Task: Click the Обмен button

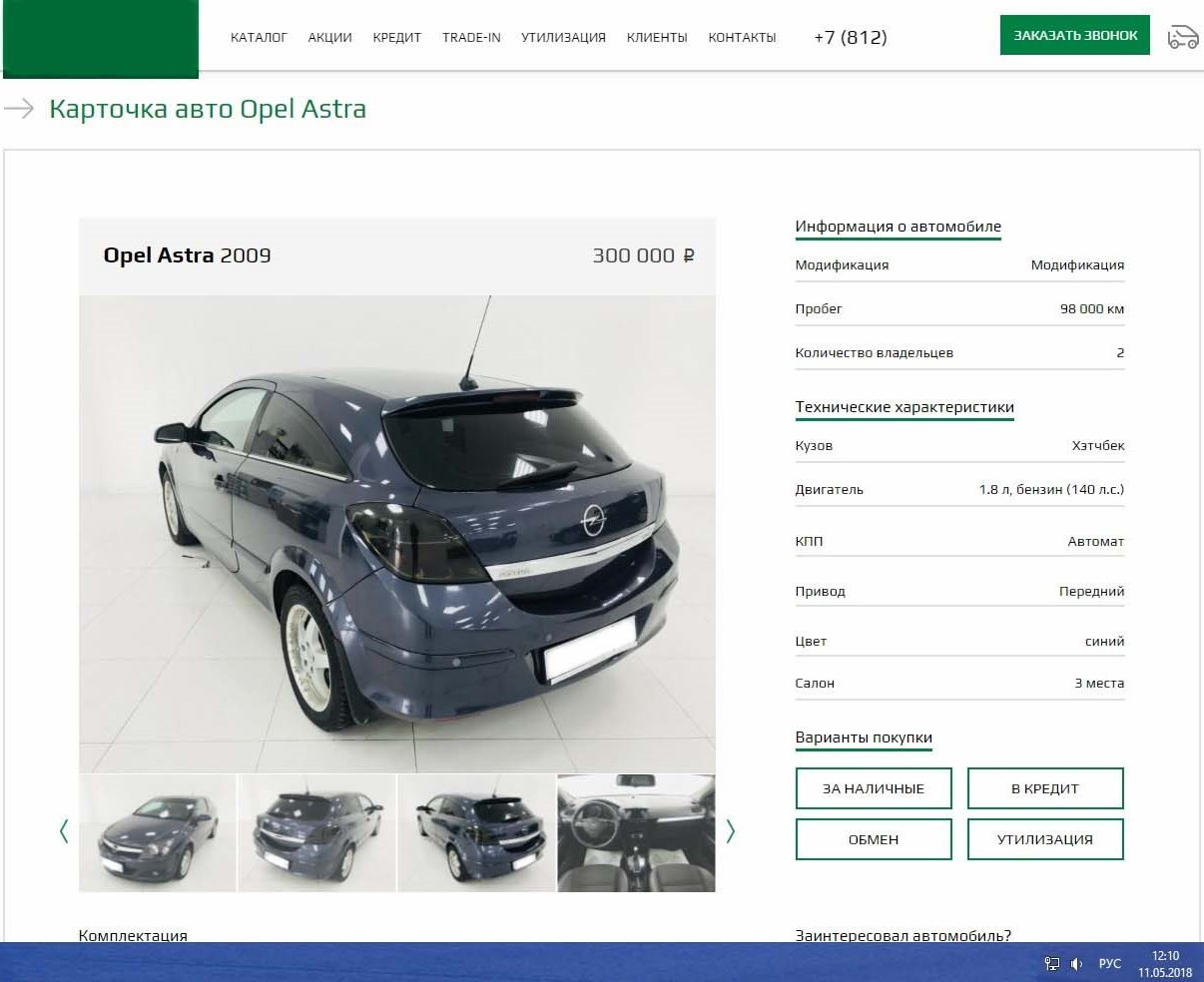Action: (x=874, y=839)
